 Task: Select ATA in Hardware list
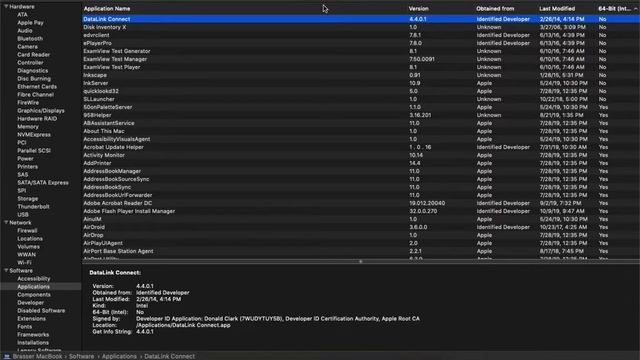click(x=22, y=15)
